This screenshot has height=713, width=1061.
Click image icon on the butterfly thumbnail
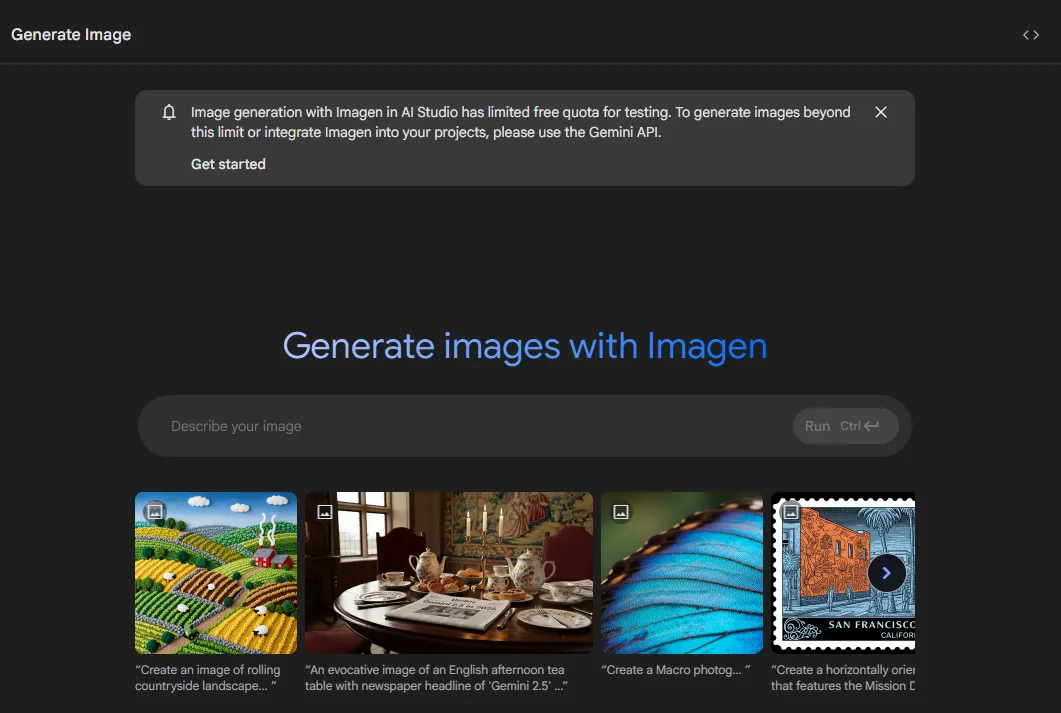point(621,512)
